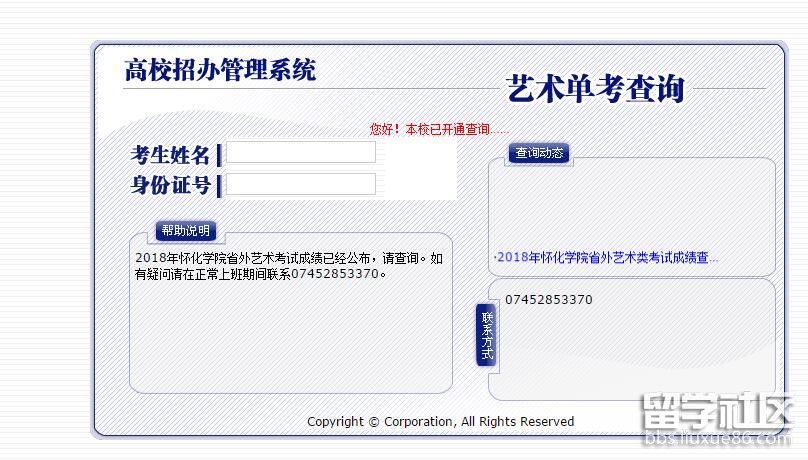Click the blue bar beside 身份证号
The width and height of the screenshot is (808, 460).
click(x=219, y=185)
